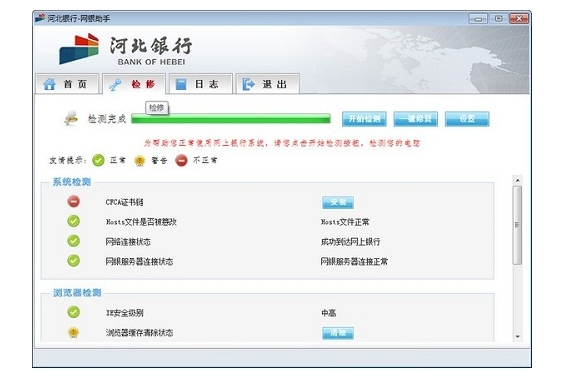
Task: Click the 系统检测 section heading
Action: 72,182
